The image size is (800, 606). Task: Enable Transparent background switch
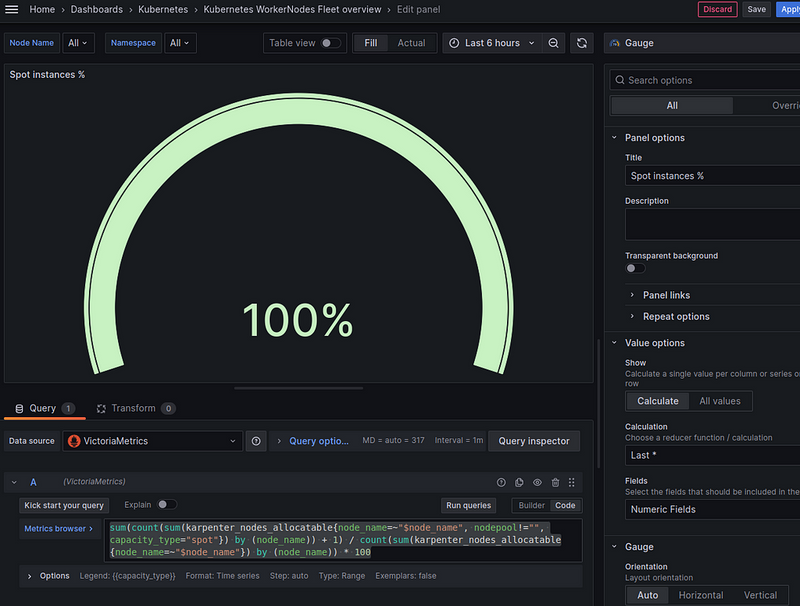point(635,268)
